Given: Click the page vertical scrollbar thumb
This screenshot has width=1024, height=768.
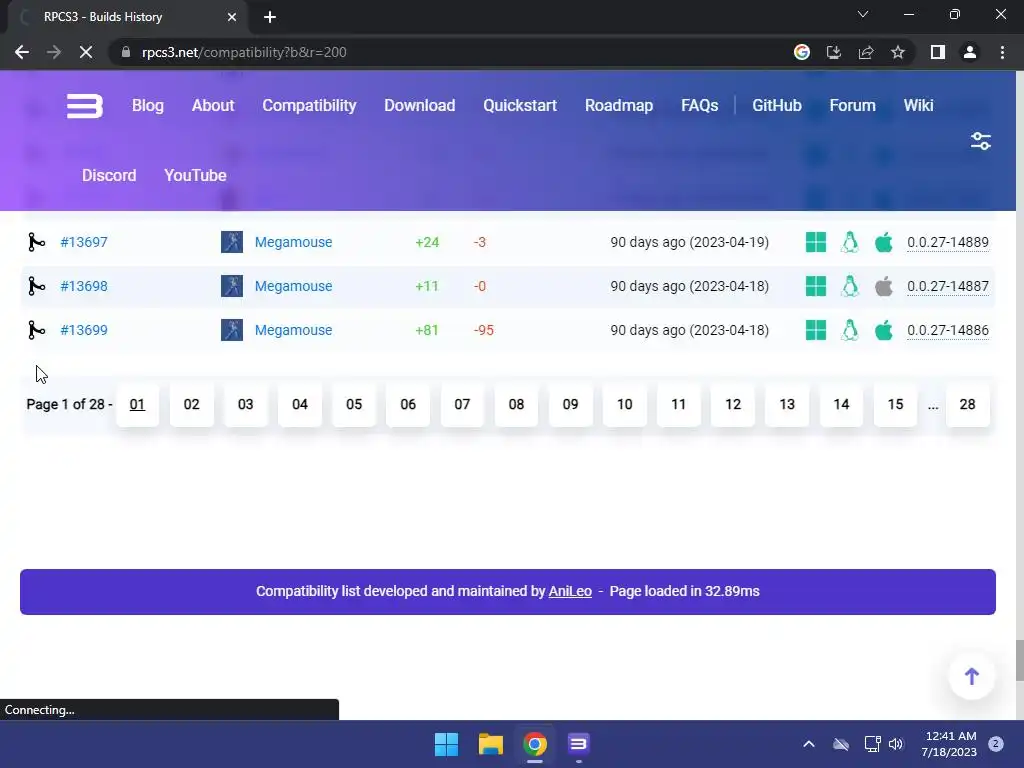Looking at the screenshot, I should pyautogui.click(x=1019, y=661).
